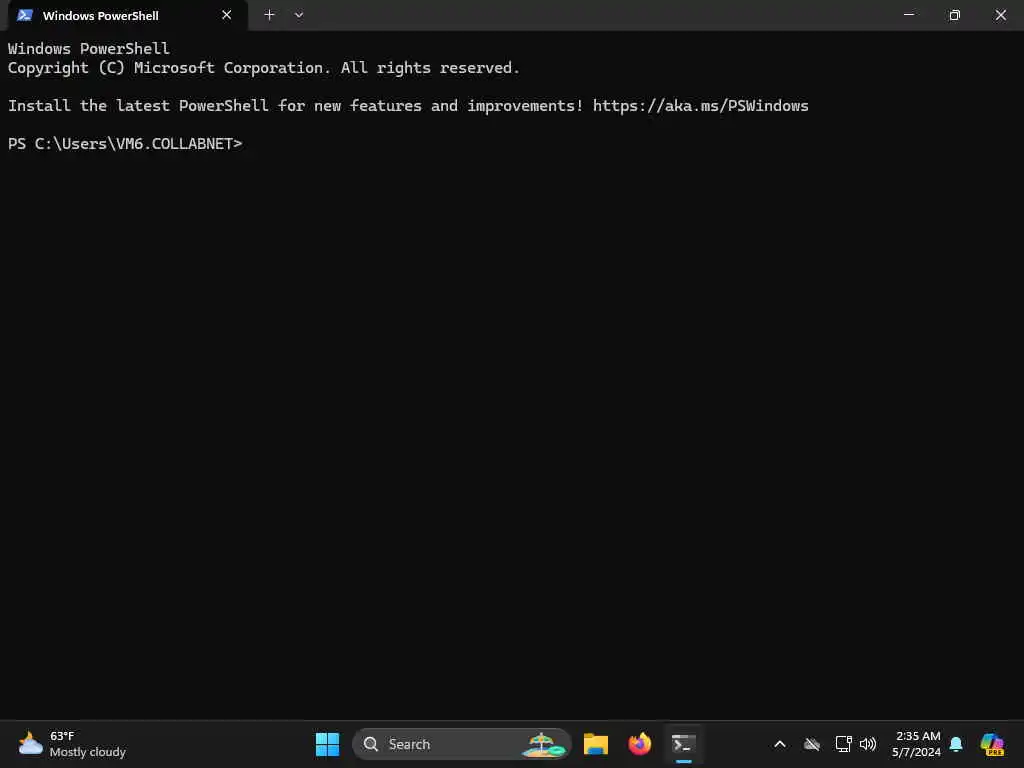This screenshot has width=1024, height=768.
Task: Open the weather widget showing 63°F
Action: click(72, 744)
